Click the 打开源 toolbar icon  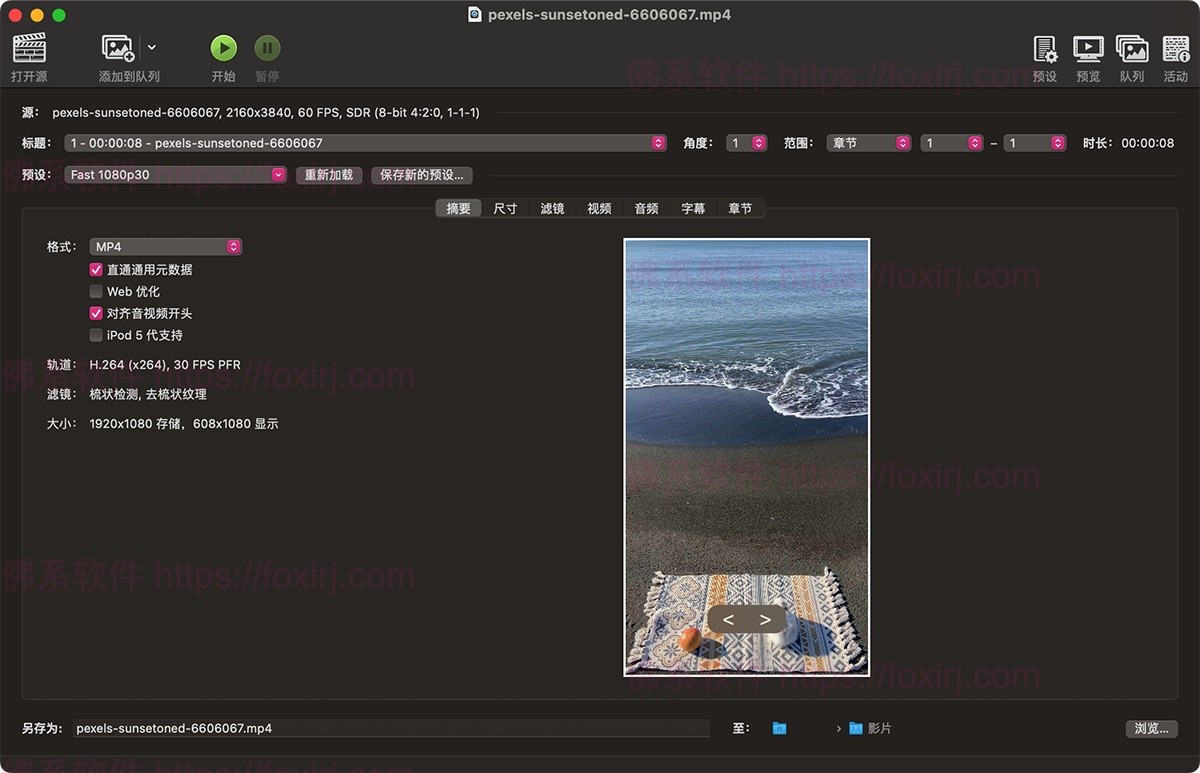pos(29,47)
